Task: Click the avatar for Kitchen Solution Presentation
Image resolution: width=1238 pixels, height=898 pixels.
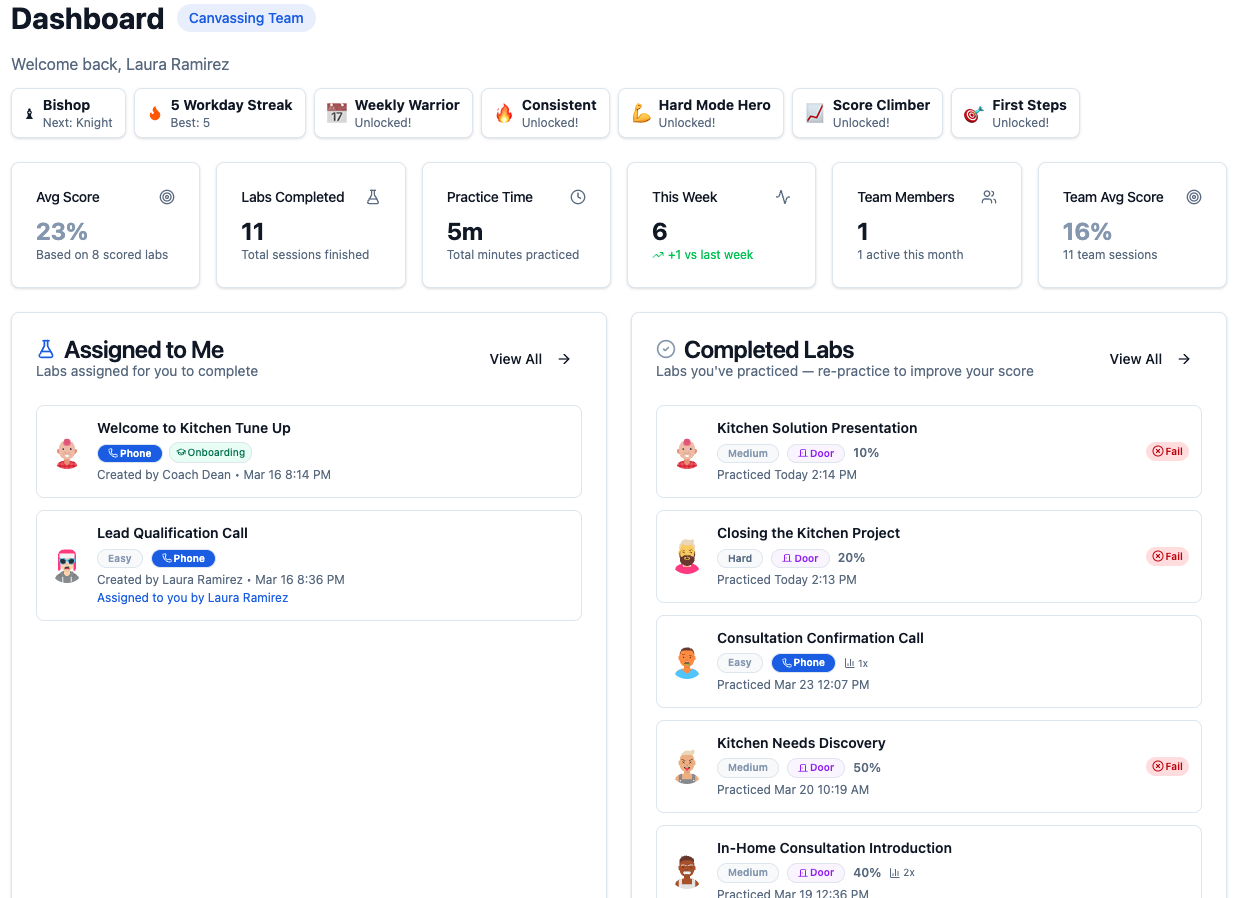Action: tap(687, 452)
